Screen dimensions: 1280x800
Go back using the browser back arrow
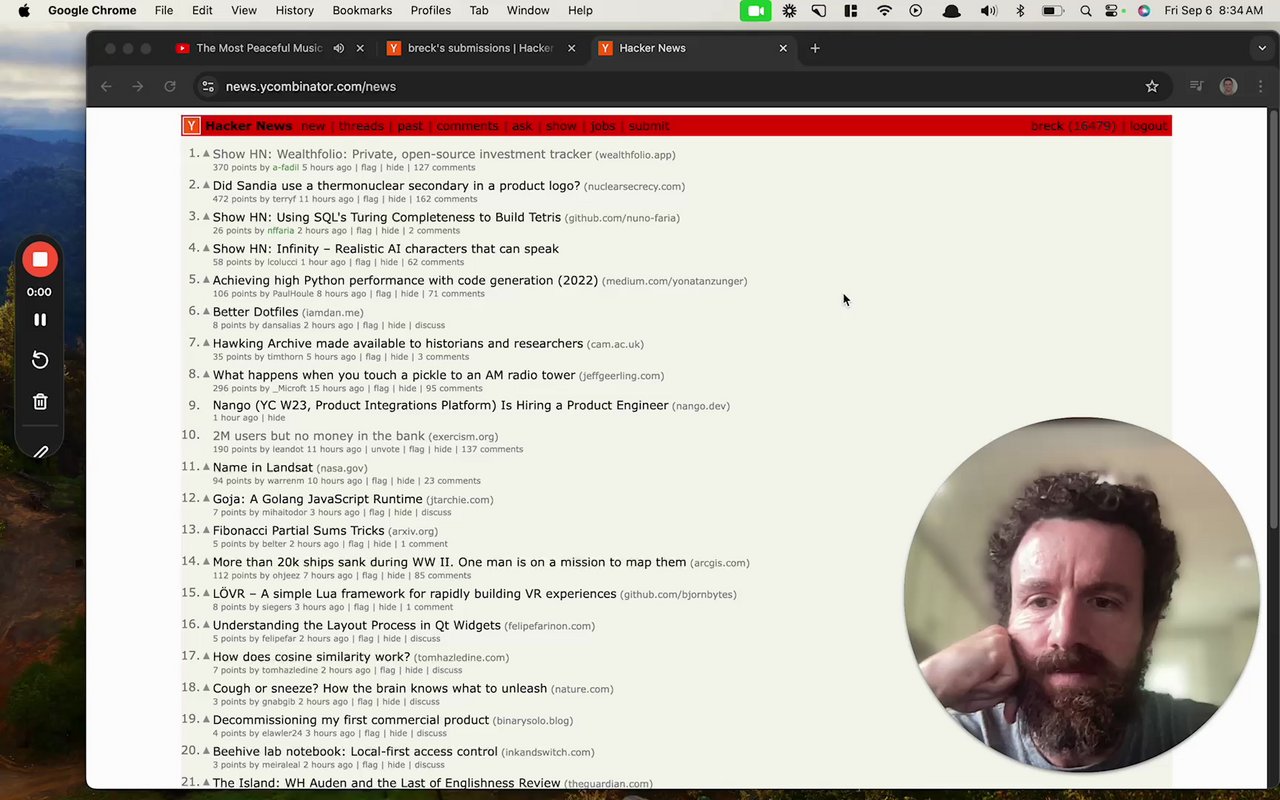coord(106,87)
